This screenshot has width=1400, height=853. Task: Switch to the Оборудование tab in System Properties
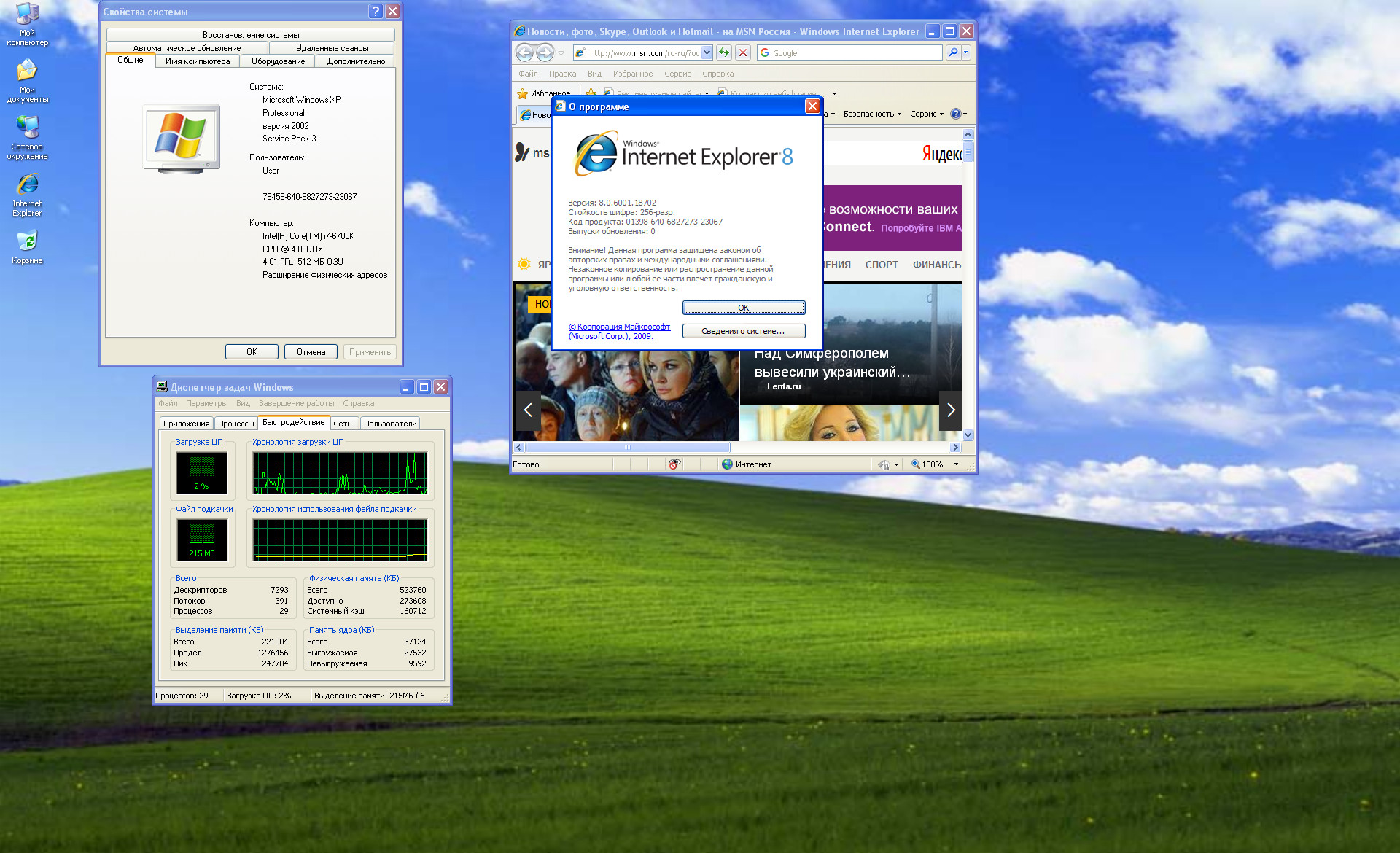pos(279,61)
